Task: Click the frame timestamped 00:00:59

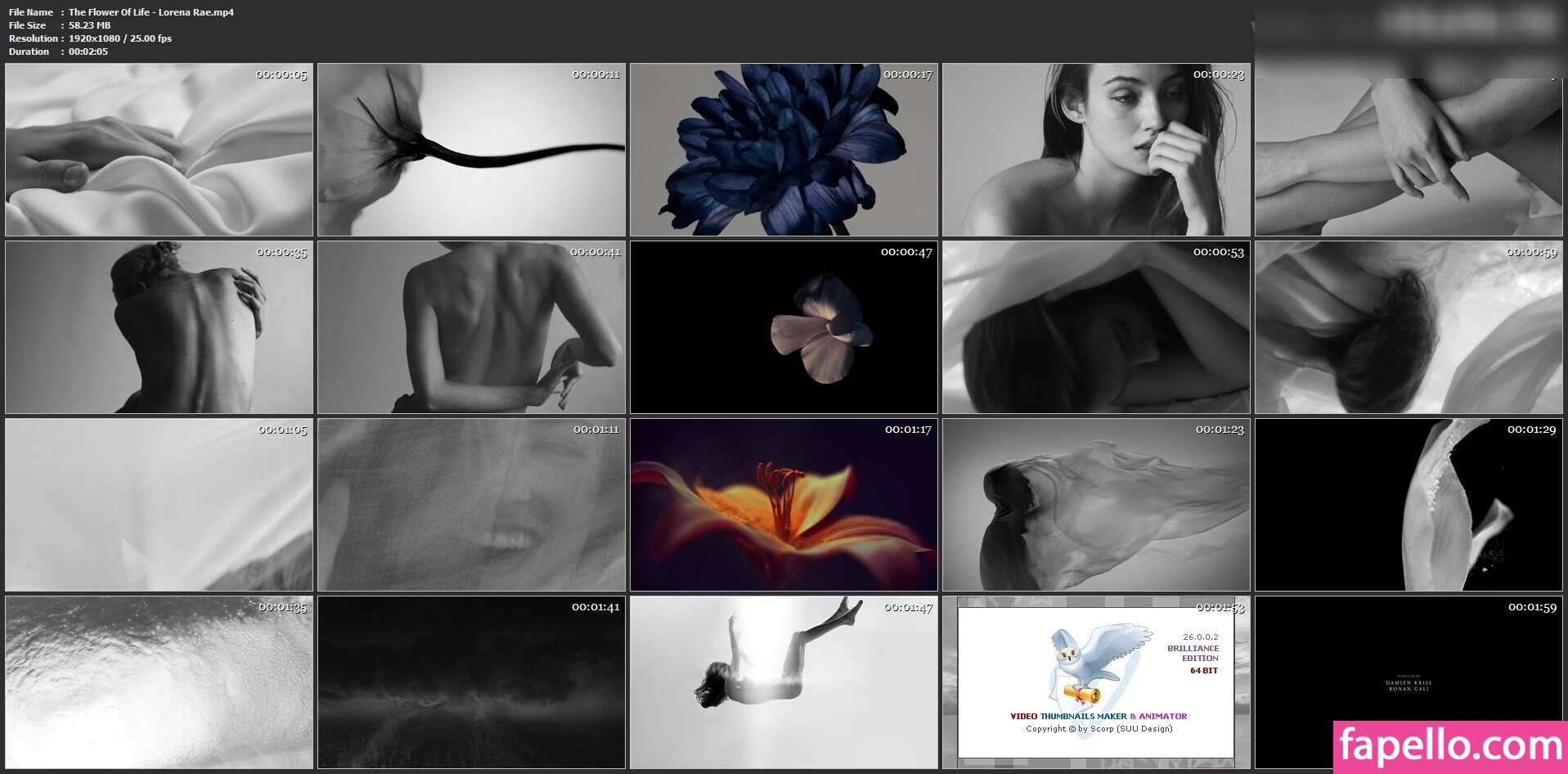Action: coord(1409,327)
